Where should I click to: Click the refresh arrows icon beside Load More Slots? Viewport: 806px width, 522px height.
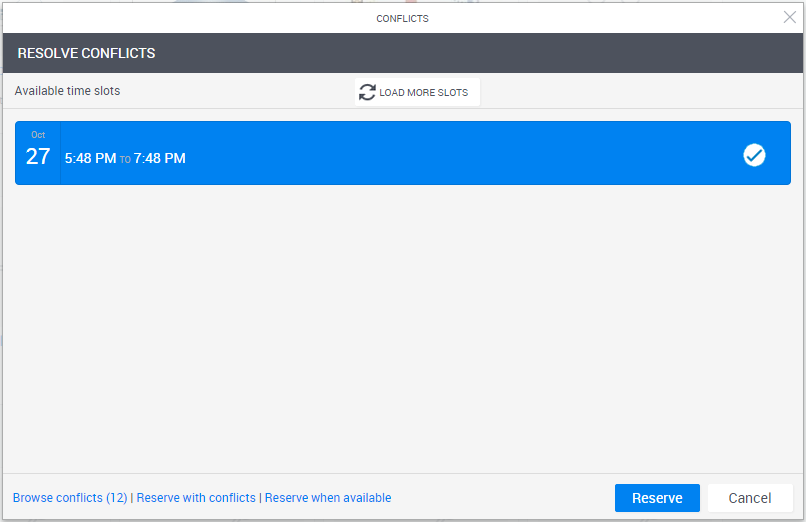367,92
